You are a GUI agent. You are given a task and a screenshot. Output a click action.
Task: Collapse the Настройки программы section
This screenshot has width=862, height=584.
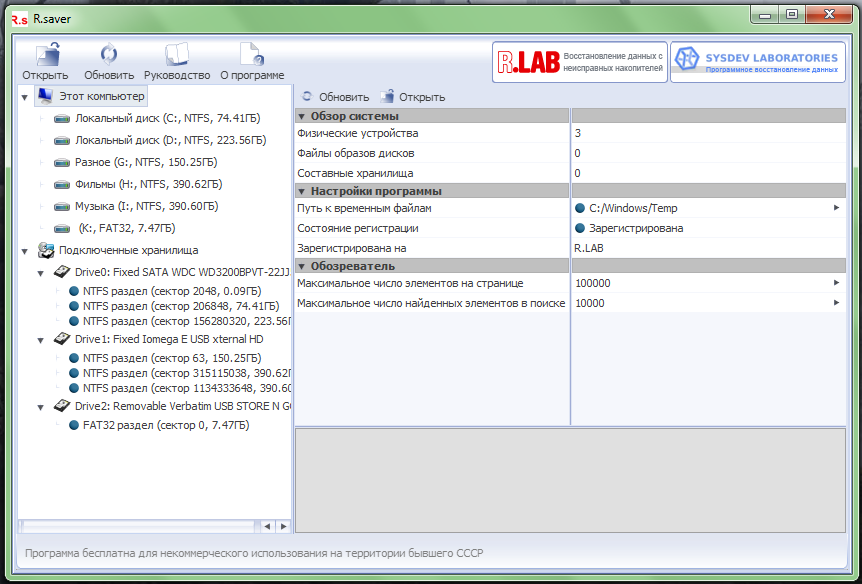coord(302,191)
